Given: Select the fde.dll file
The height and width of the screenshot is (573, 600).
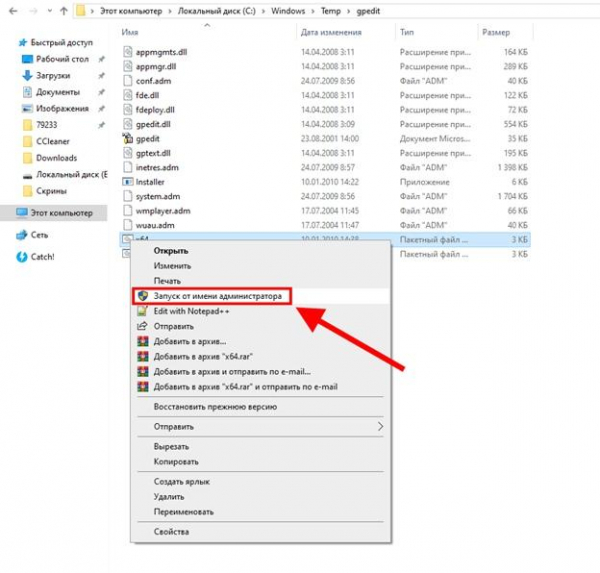Looking at the screenshot, I should point(147,95).
